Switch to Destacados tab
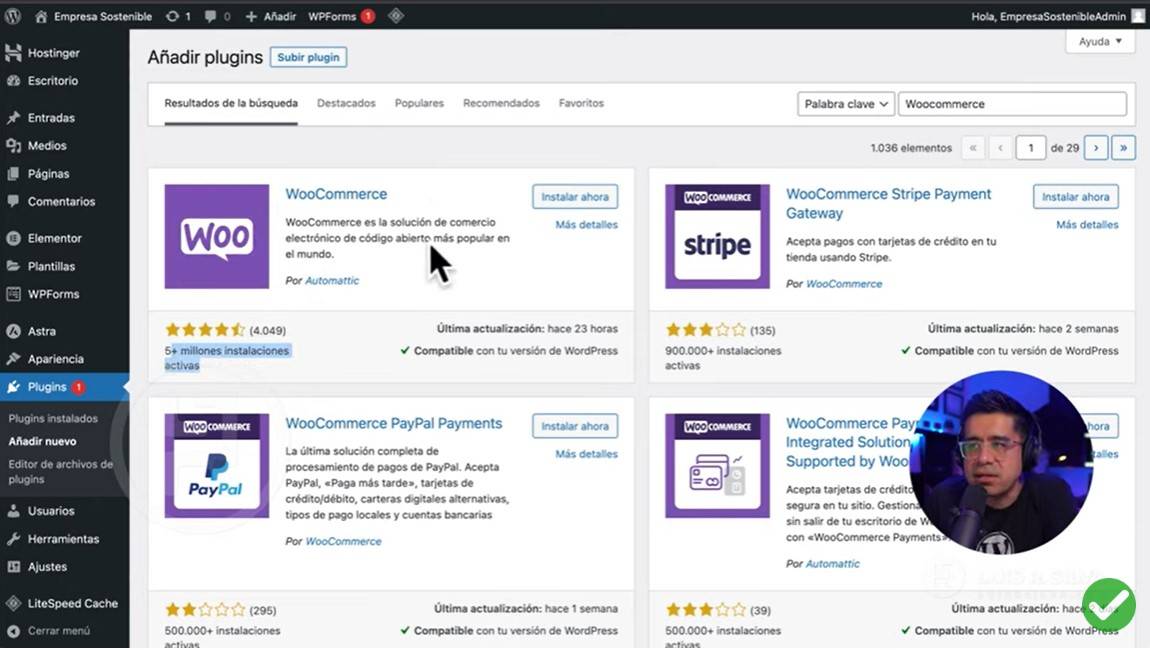Viewport: 1150px width, 650px height. (x=346, y=103)
